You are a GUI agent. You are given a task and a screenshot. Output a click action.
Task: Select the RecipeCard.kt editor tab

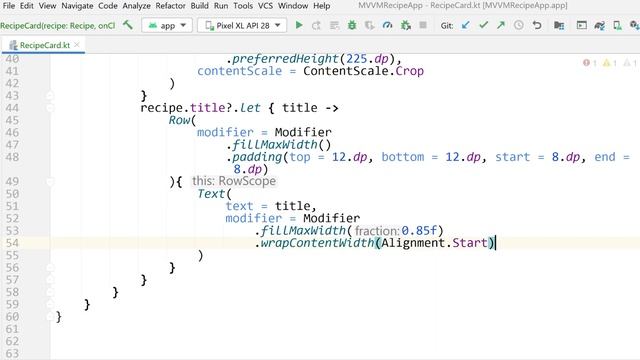point(43,45)
